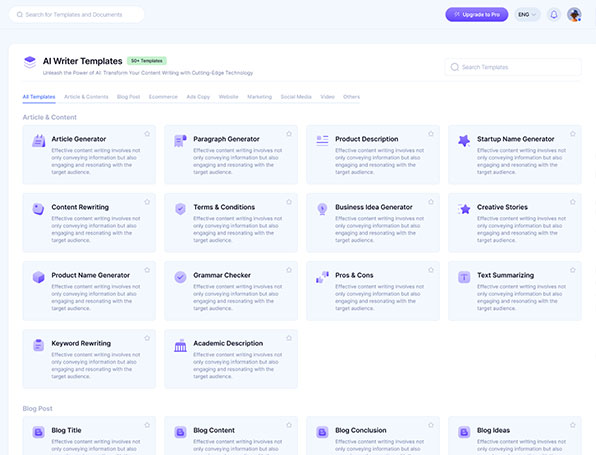Open the user profile avatar
596x455 pixels.
574,14
